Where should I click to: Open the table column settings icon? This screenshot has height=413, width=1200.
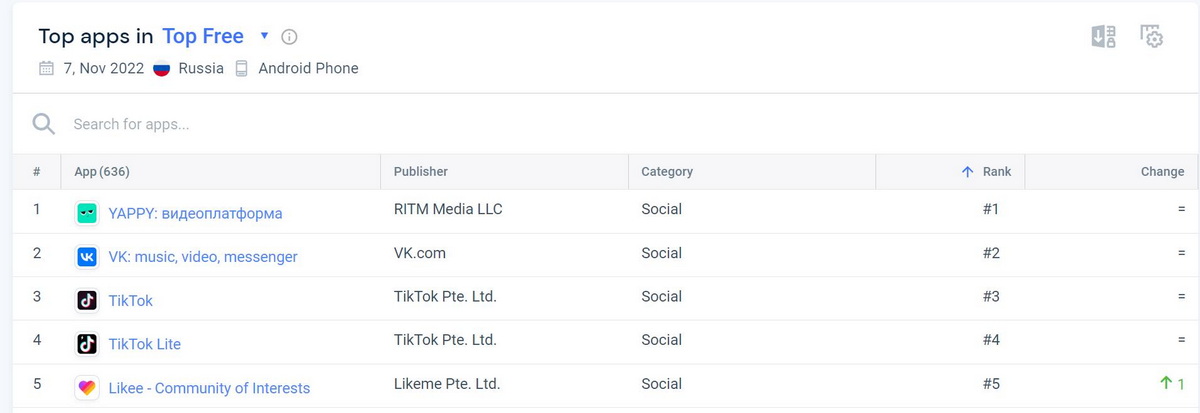point(1152,37)
